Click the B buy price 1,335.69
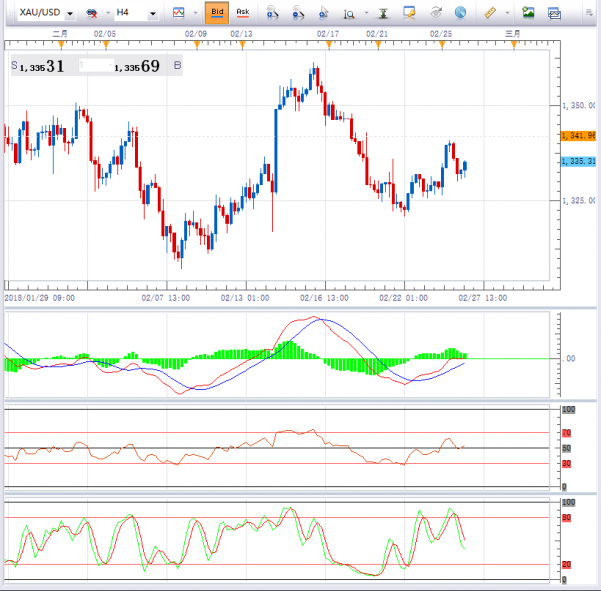The height and width of the screenshot is (591, 601). (x=136, y=66)
